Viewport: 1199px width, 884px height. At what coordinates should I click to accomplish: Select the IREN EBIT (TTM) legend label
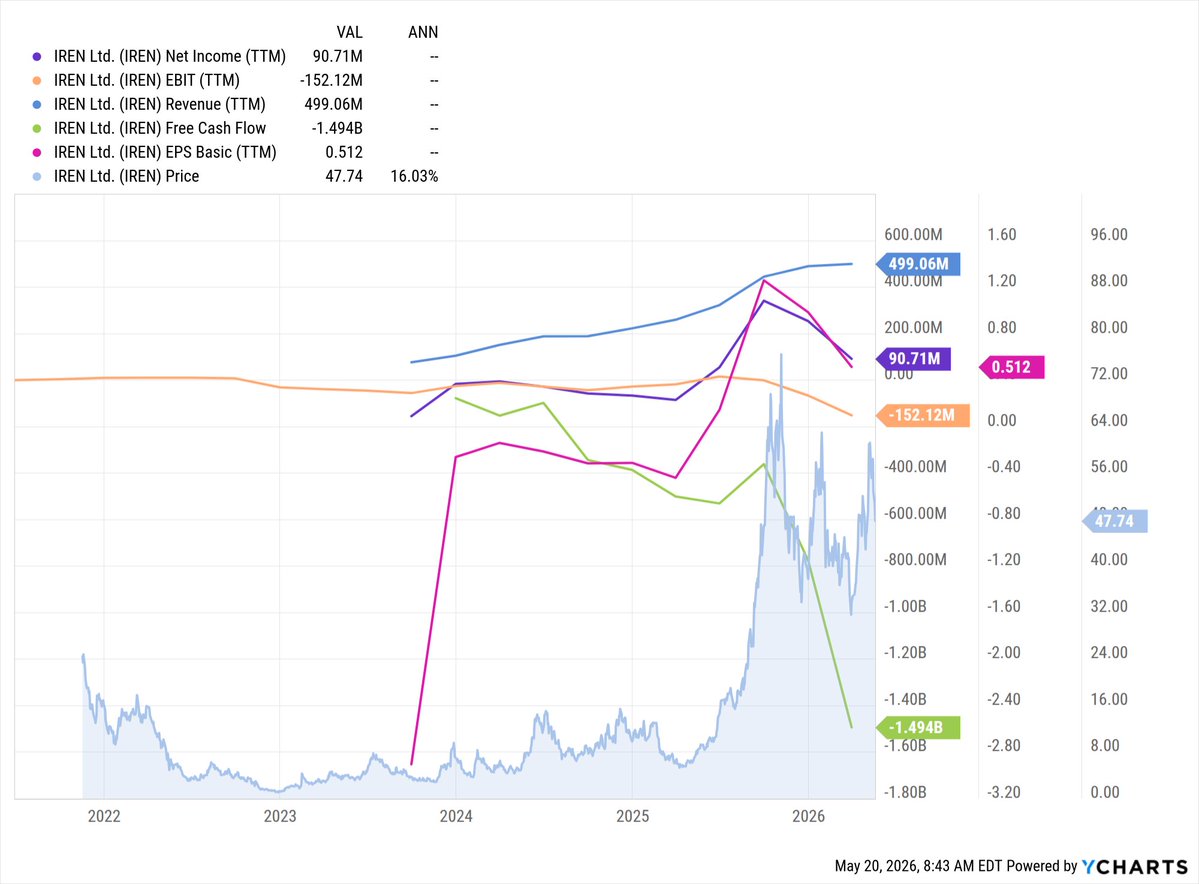tap(147, 80)
